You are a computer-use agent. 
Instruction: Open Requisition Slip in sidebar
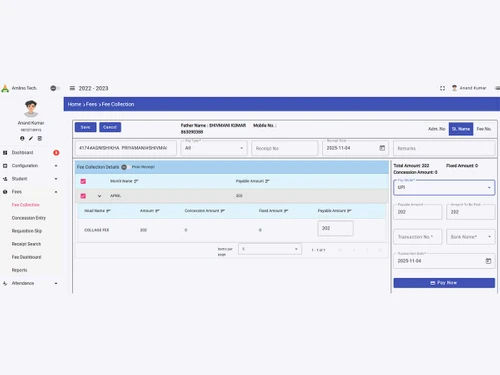point(27,231)
